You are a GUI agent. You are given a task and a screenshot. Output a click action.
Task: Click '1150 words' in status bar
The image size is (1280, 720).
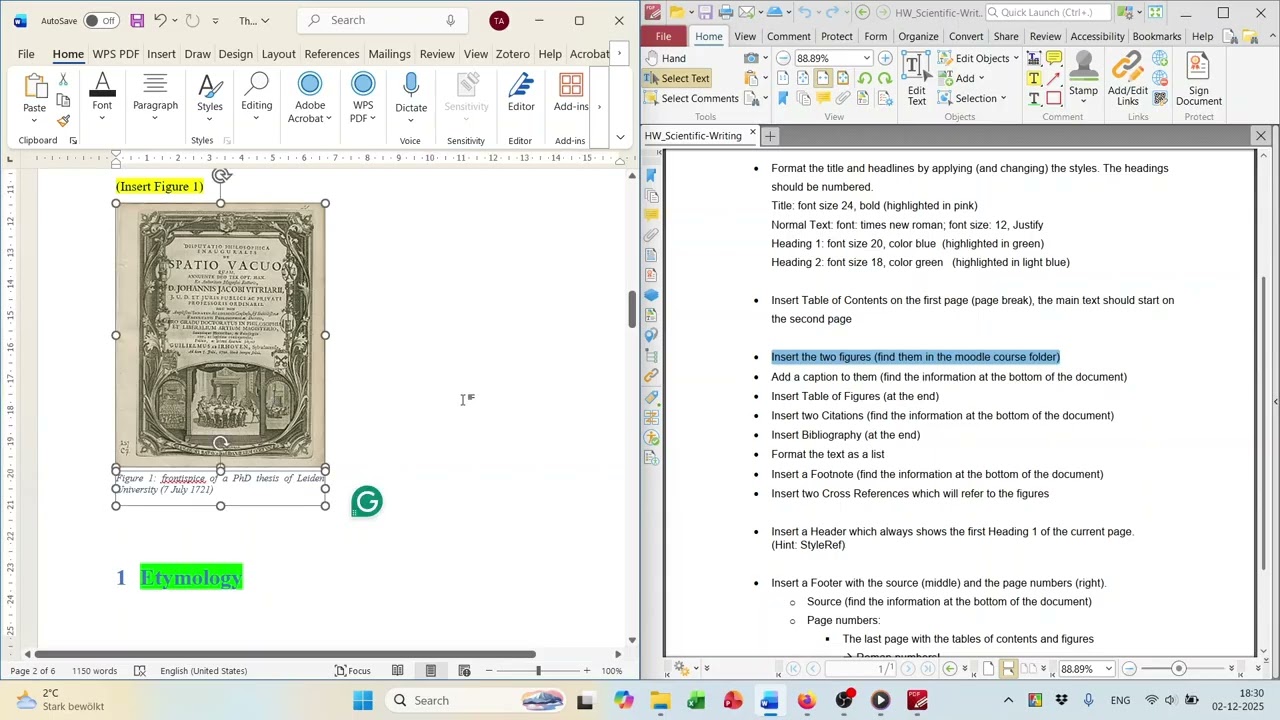94,671
